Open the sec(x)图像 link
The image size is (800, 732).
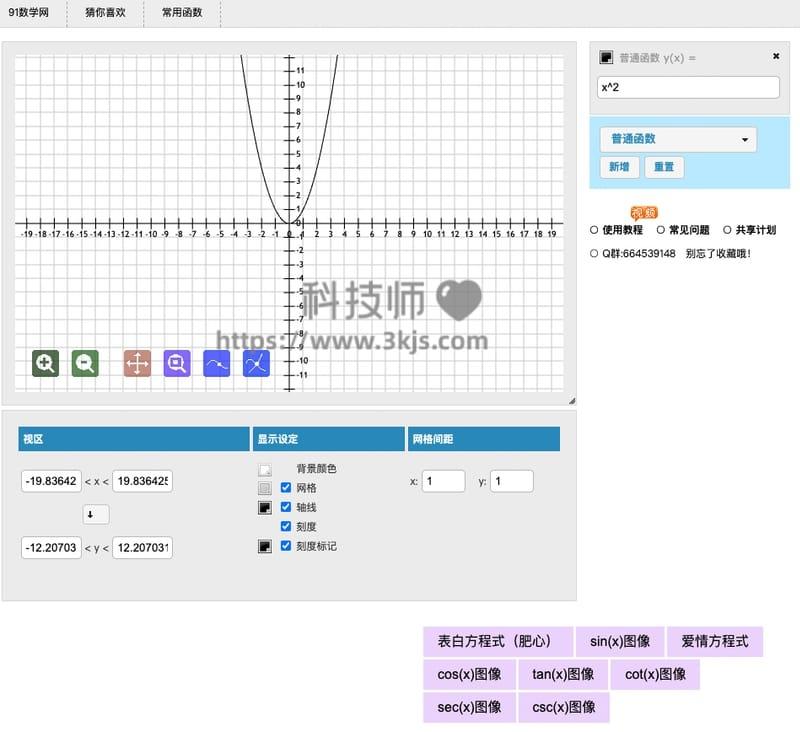[469, 708]
